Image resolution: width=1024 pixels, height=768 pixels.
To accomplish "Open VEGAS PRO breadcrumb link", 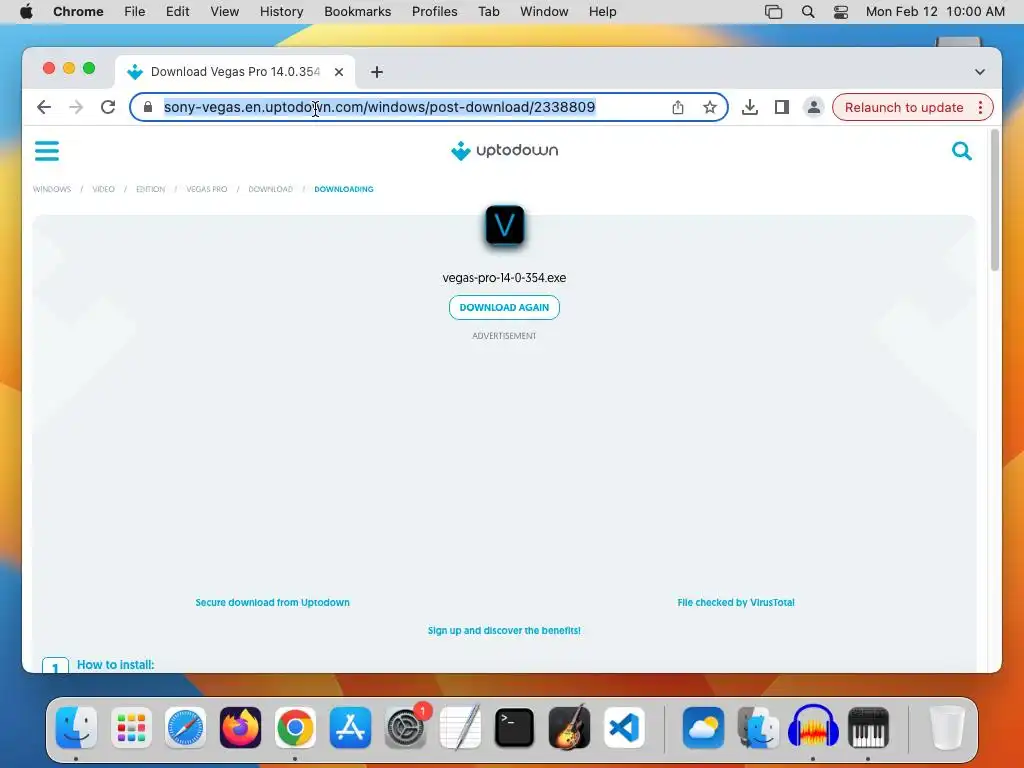I will pyautogui.click(x=207, y=189).
